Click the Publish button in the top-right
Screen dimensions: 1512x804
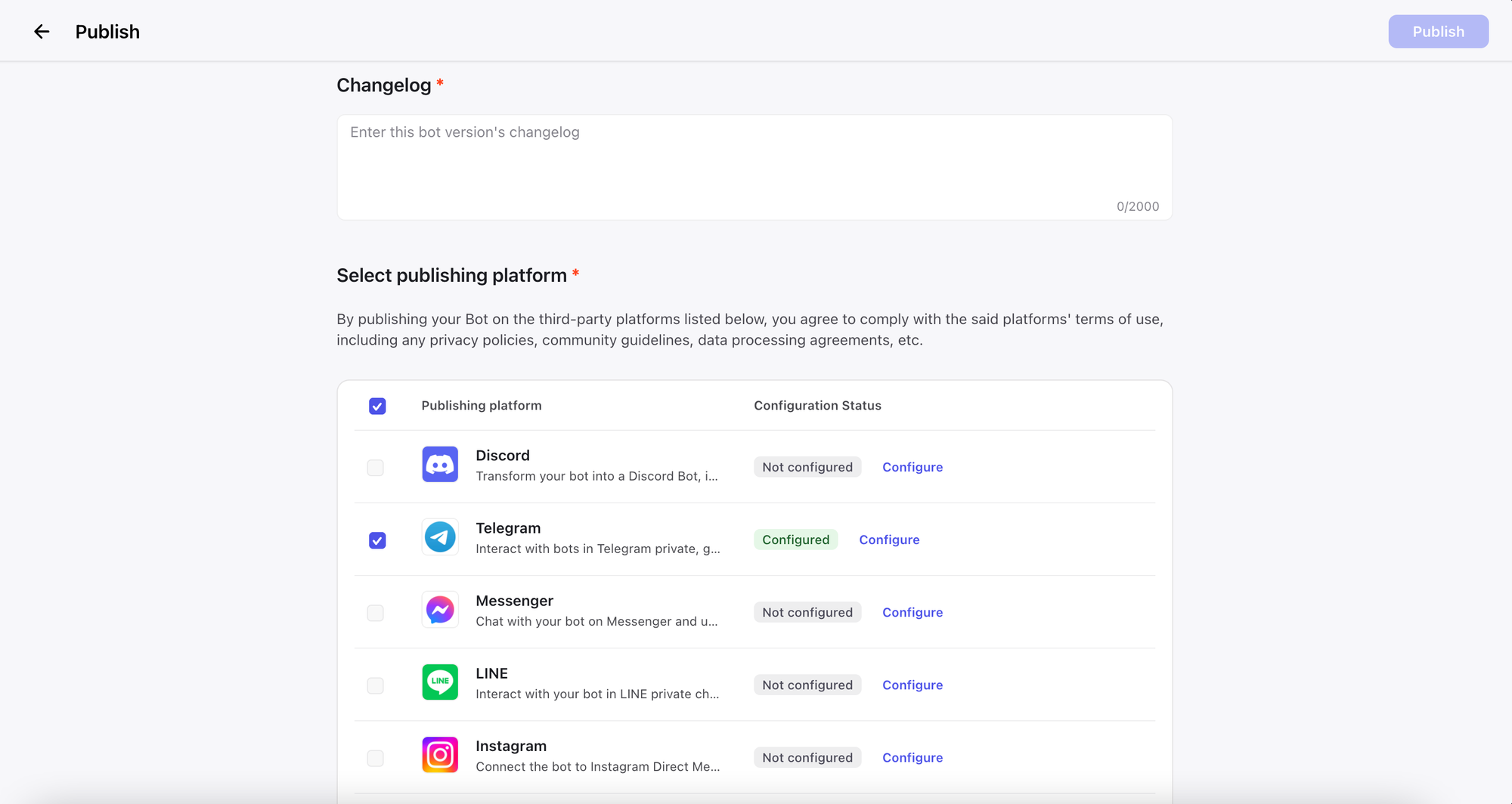point(1438,32)
